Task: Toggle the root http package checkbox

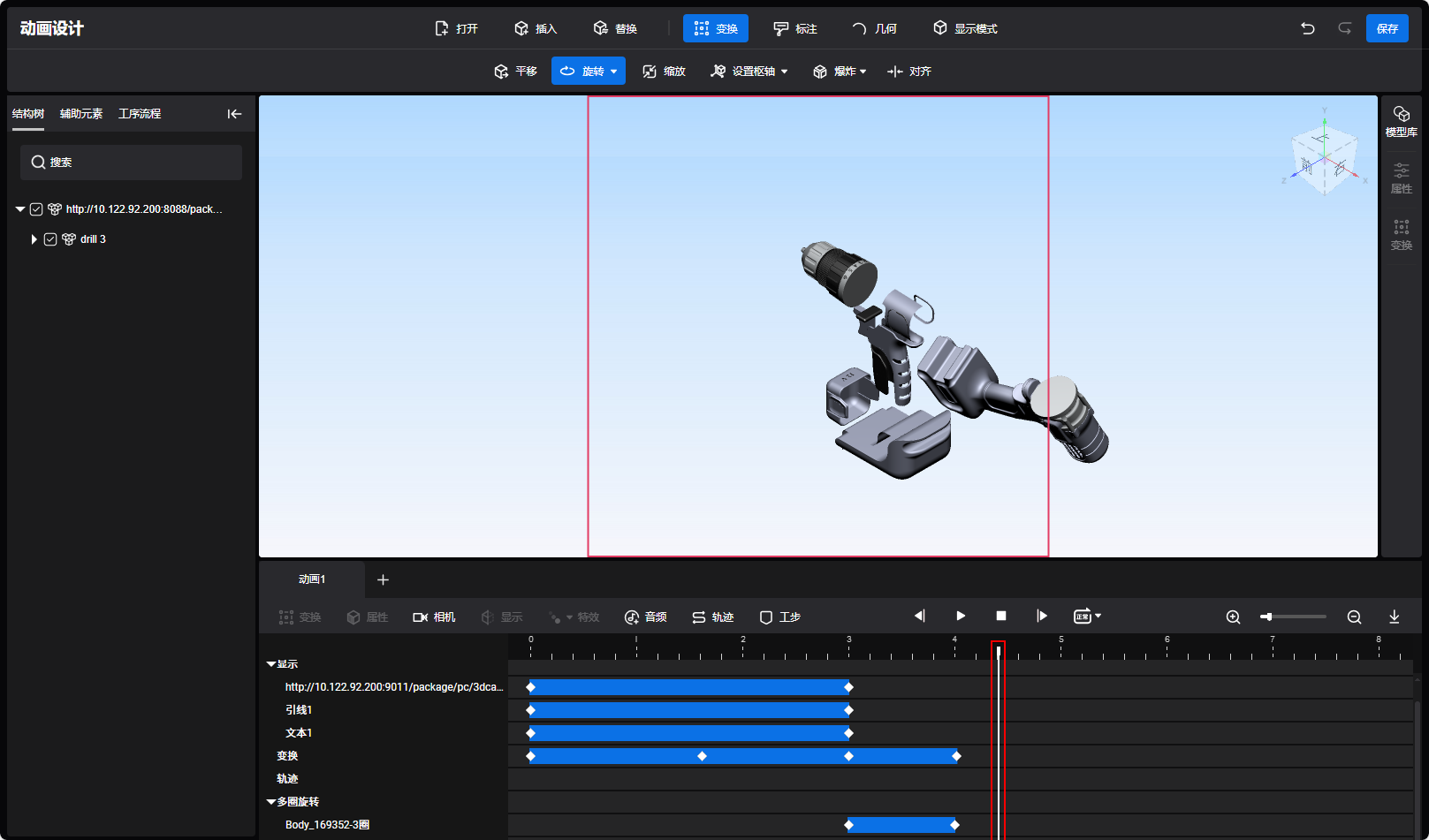Action: (36, 209)
